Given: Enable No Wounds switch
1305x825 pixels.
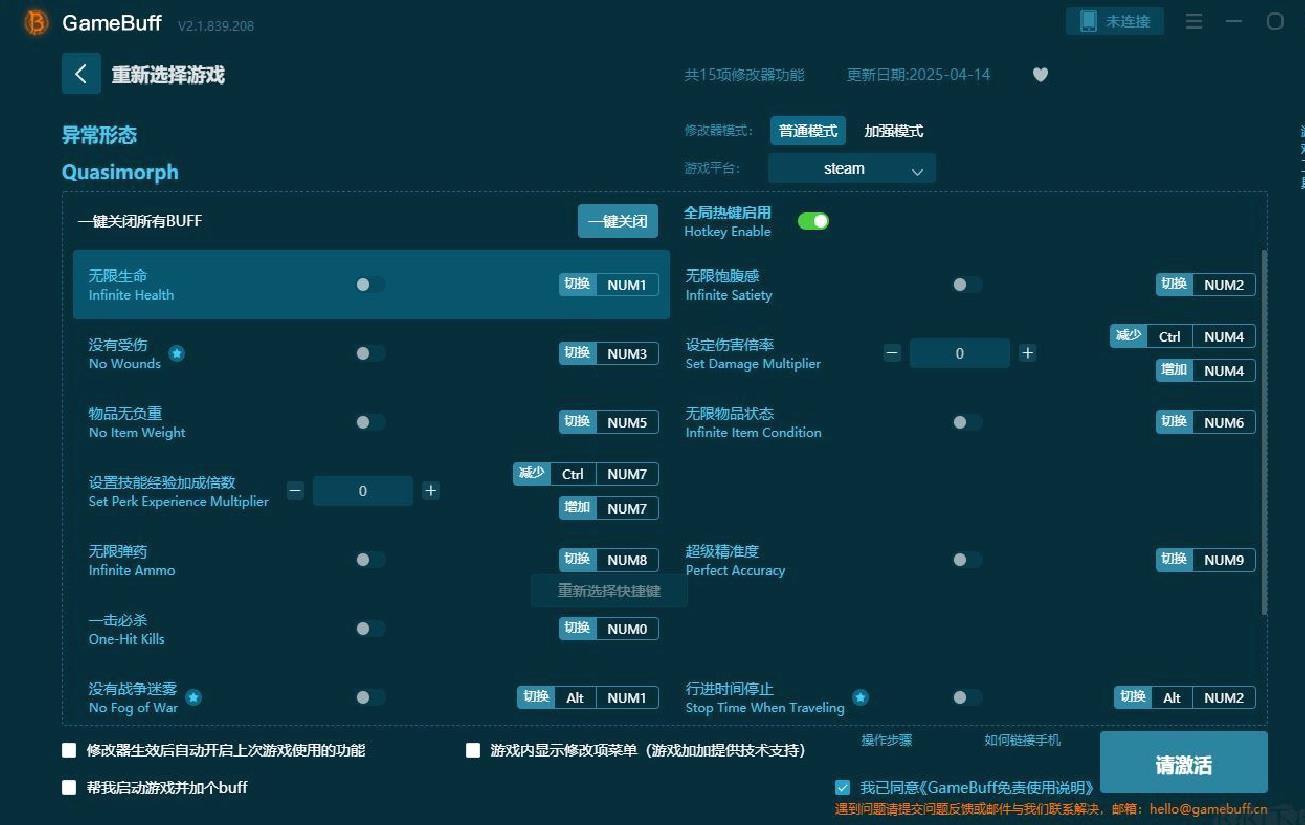Looking at the screenshot, I should (369, 353).
